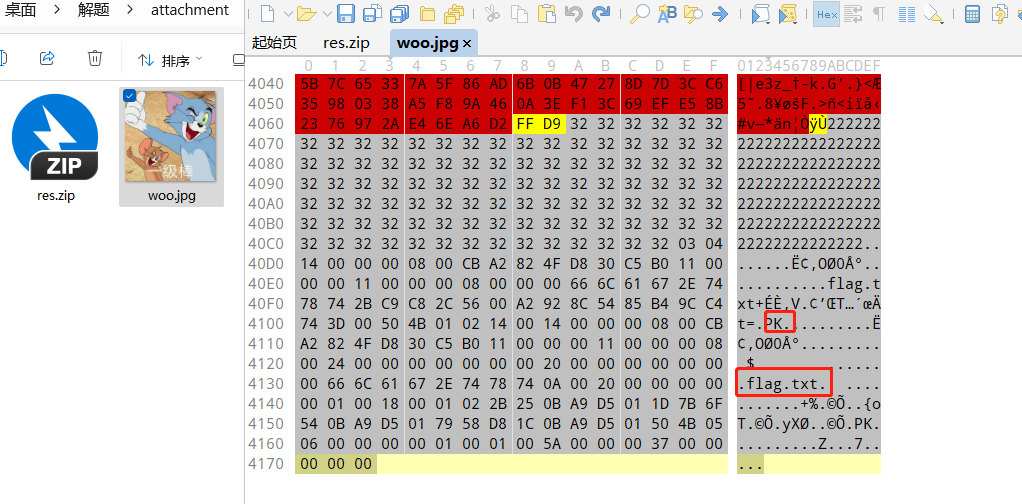Screen dimensions: 1022x504
Task: Expand chevron after 解题 in breadcrumb
Action: (x=130, y=10)
